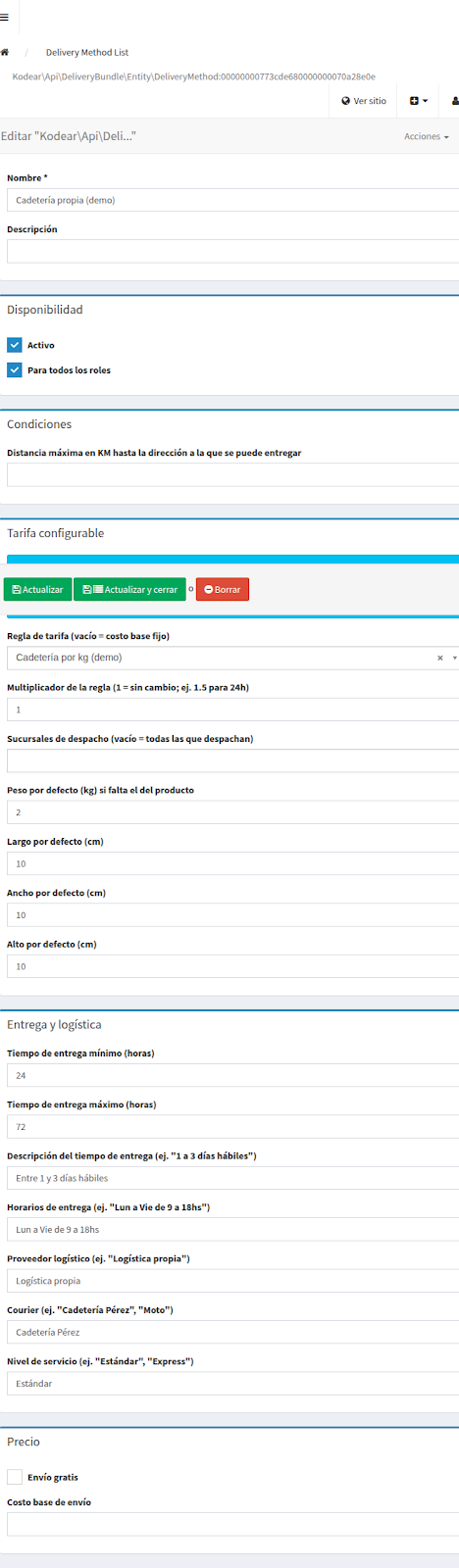
Task: Open the hamburger menu icon
Action: (x=4, y=18)
